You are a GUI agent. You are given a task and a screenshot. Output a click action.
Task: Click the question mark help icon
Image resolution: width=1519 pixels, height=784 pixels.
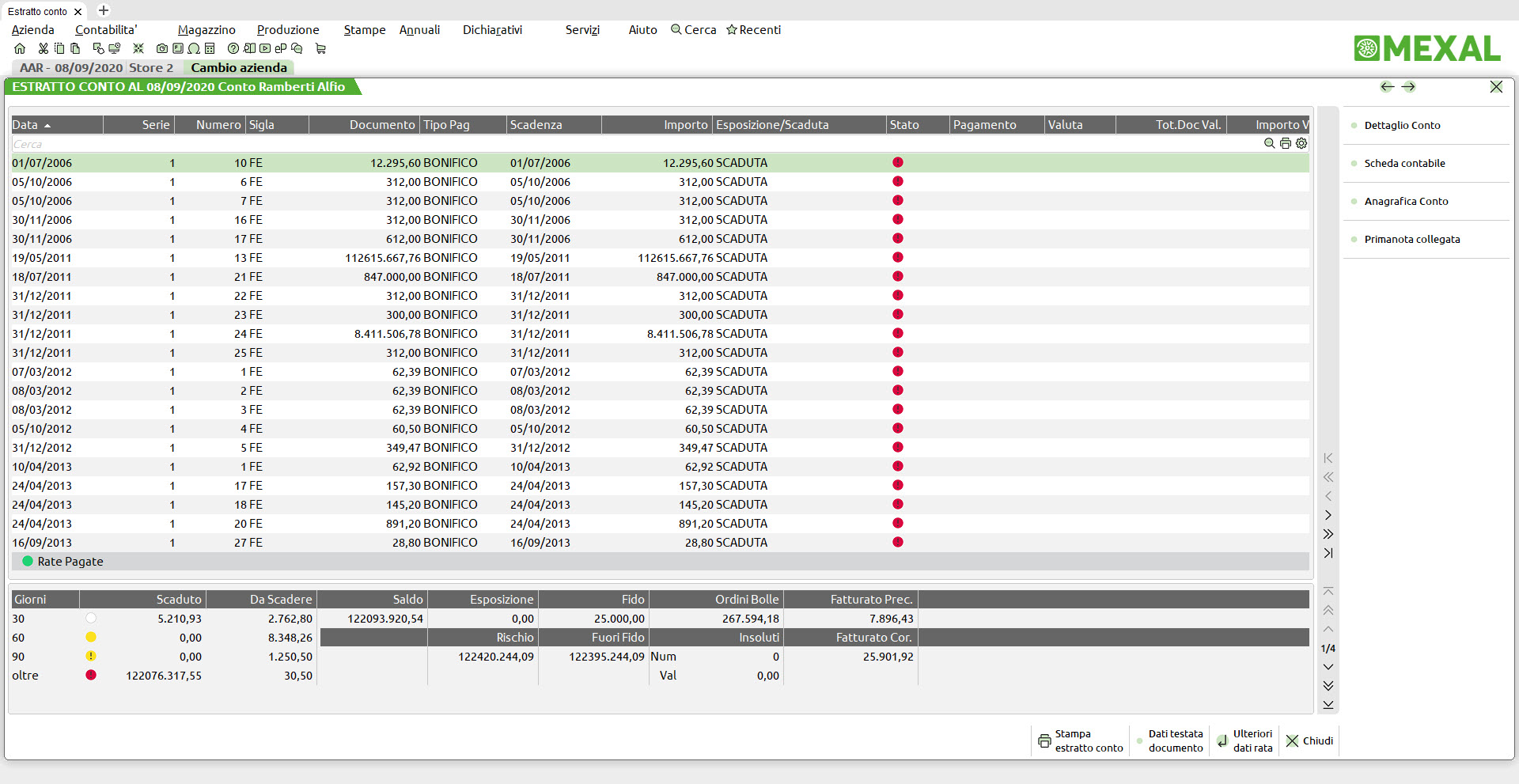pos(233,48)
